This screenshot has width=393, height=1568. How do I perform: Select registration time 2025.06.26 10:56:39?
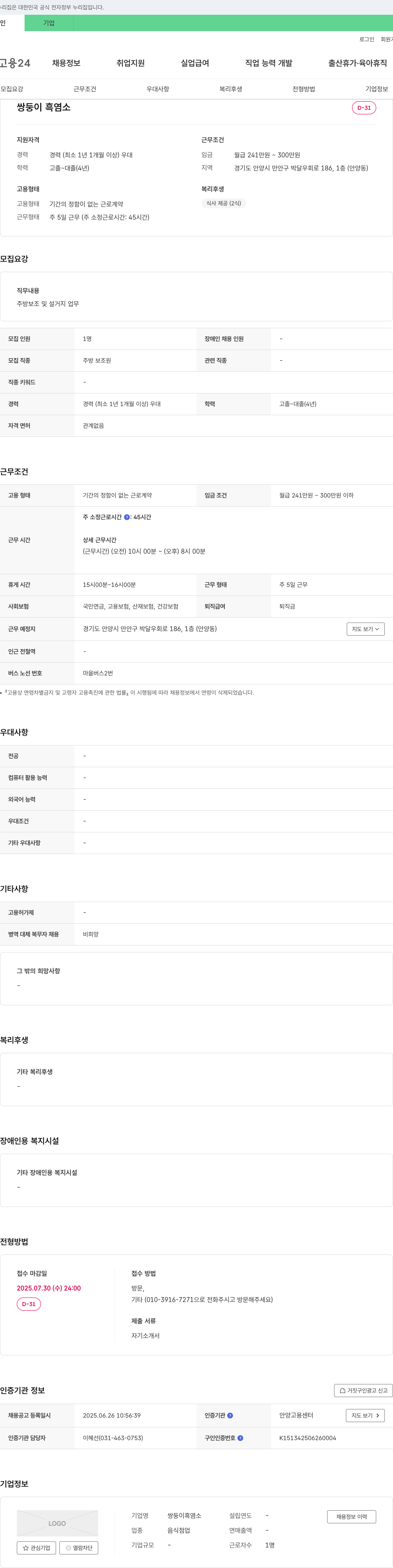(x=111, y=1416)
